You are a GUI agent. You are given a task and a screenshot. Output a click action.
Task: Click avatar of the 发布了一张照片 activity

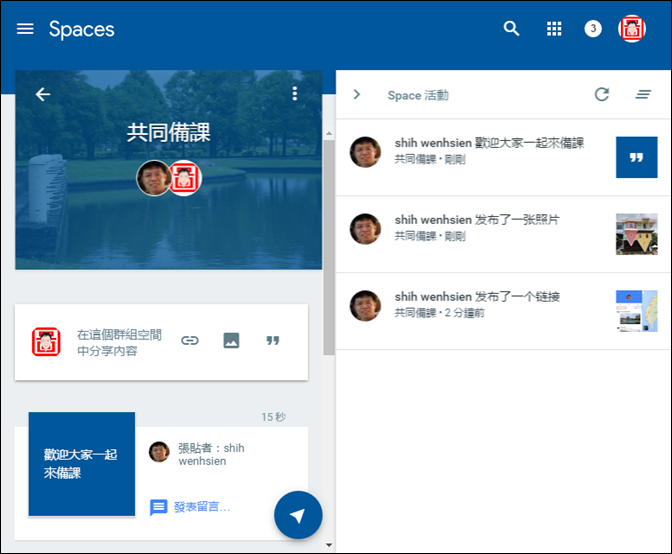(365, 229)
